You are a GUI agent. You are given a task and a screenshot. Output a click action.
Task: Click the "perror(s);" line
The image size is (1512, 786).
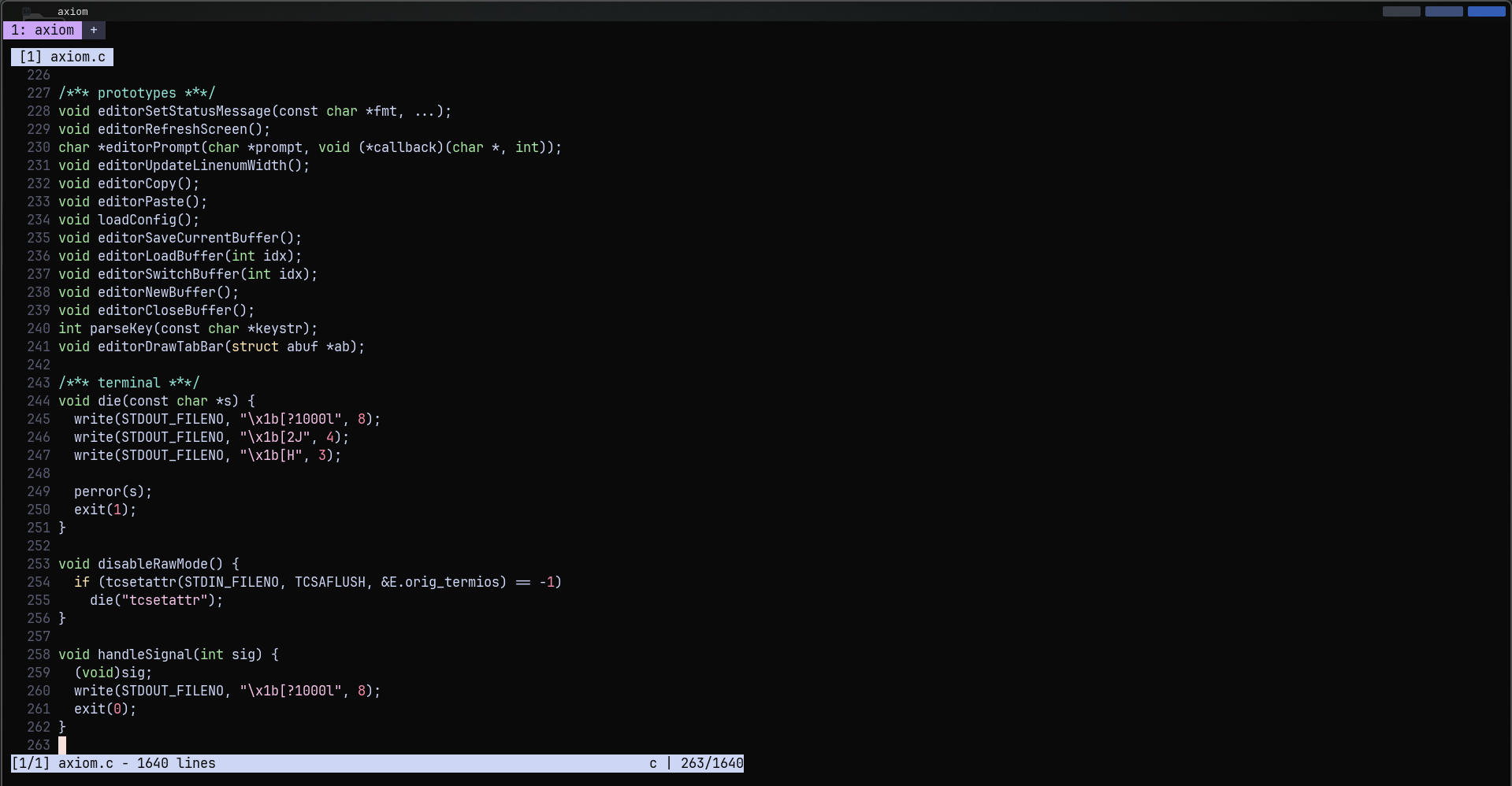pos(113,491)
